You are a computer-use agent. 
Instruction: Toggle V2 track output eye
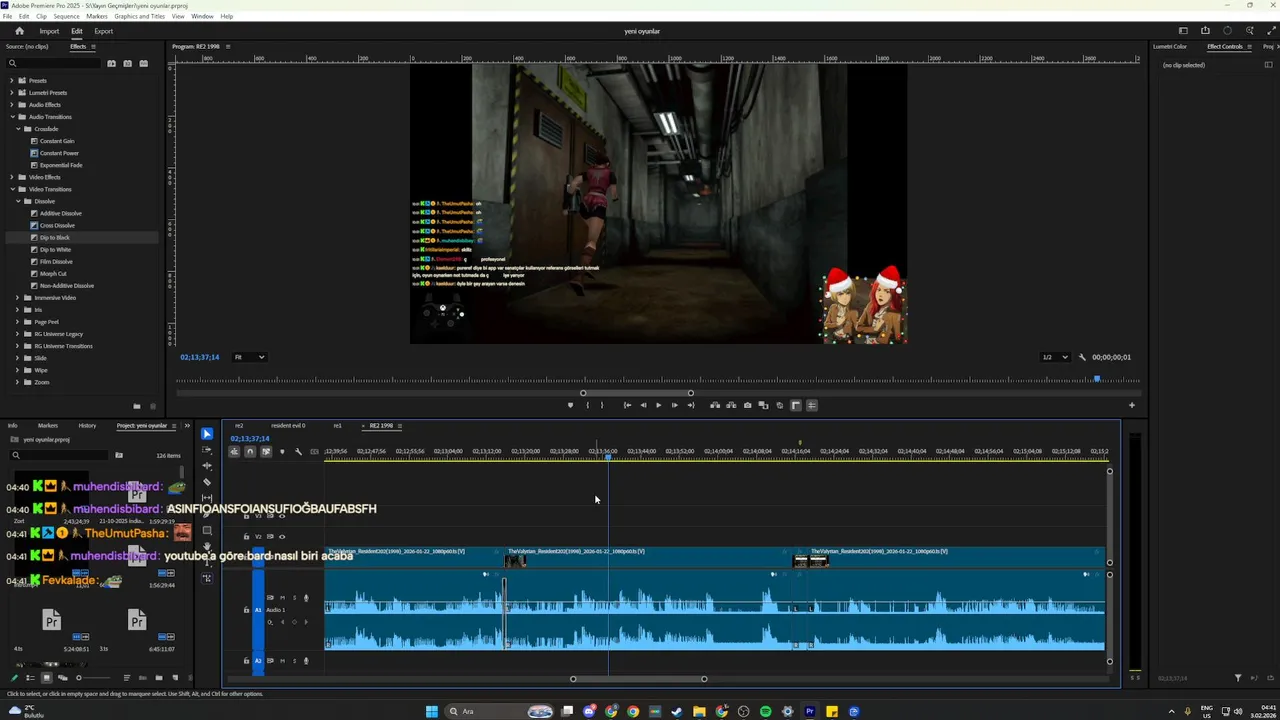[282, 537]
